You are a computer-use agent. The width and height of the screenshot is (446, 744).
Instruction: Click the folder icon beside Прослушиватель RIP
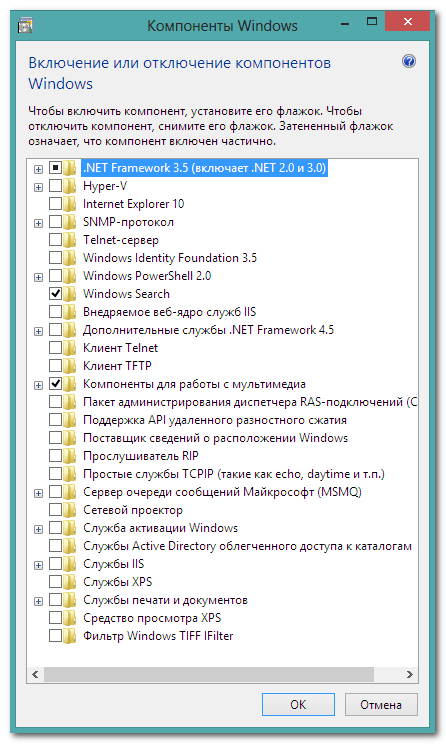(x=70, y=456)
